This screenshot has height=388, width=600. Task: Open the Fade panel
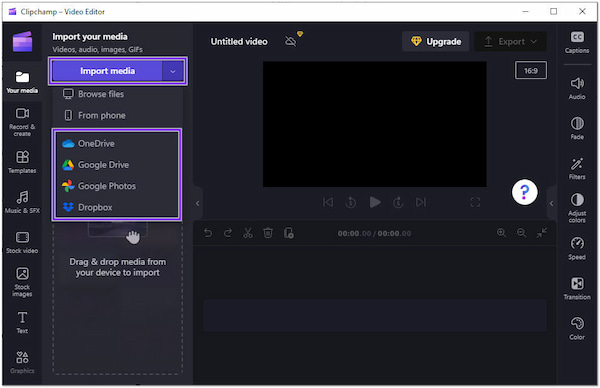[x=577, y=128]
